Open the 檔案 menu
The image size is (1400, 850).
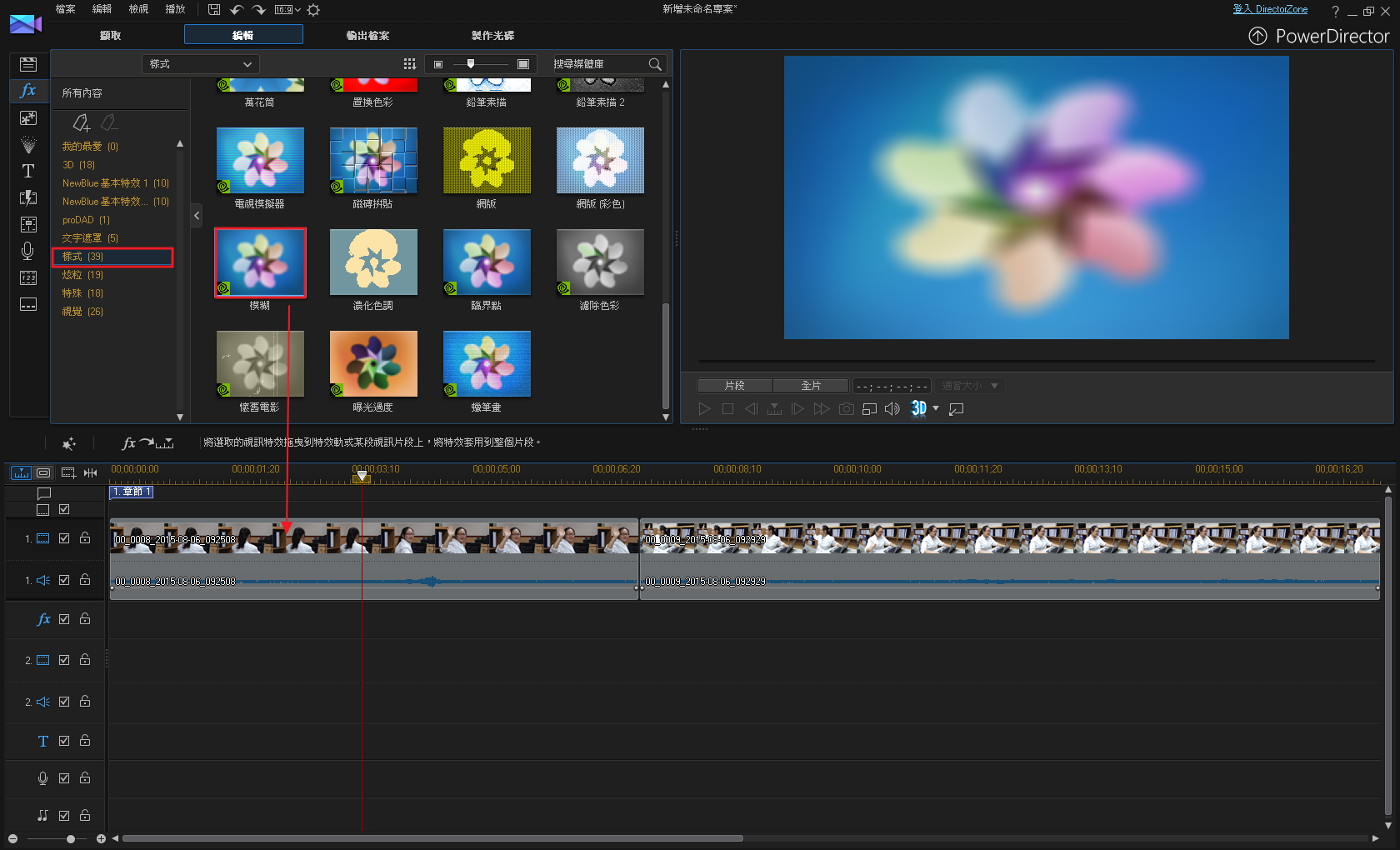coord(65,9)
